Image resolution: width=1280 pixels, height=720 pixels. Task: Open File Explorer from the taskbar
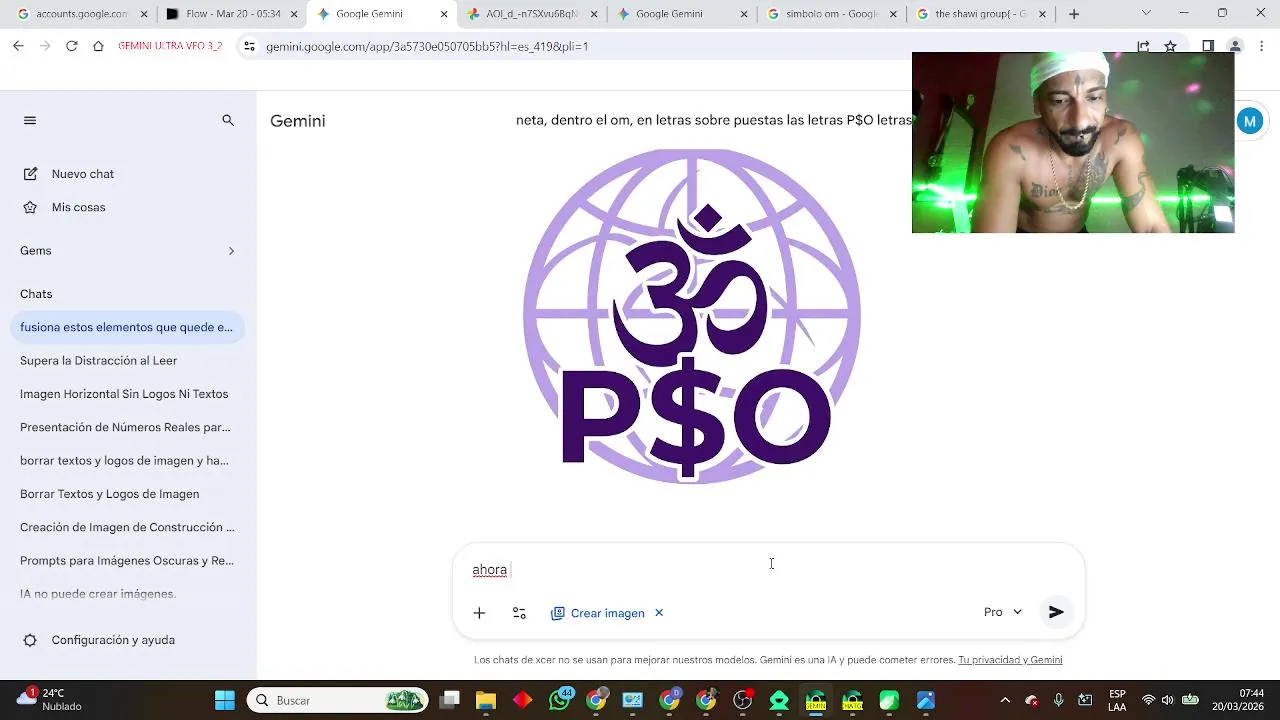[486, 700]
